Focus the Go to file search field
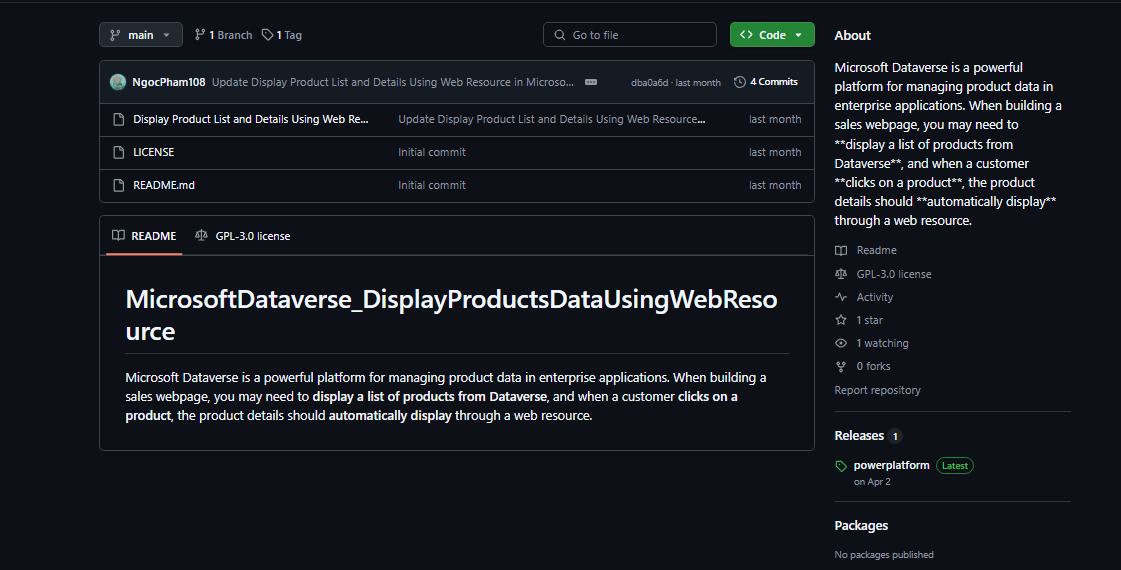The width and height of the screenshot is (1121, 570). tap(630, 35)
